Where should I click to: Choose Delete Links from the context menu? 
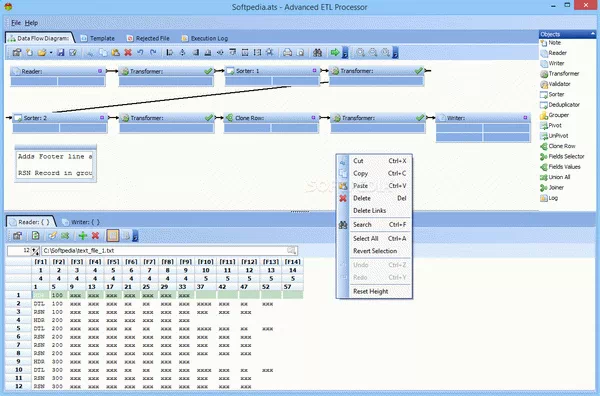coord(374,211)
